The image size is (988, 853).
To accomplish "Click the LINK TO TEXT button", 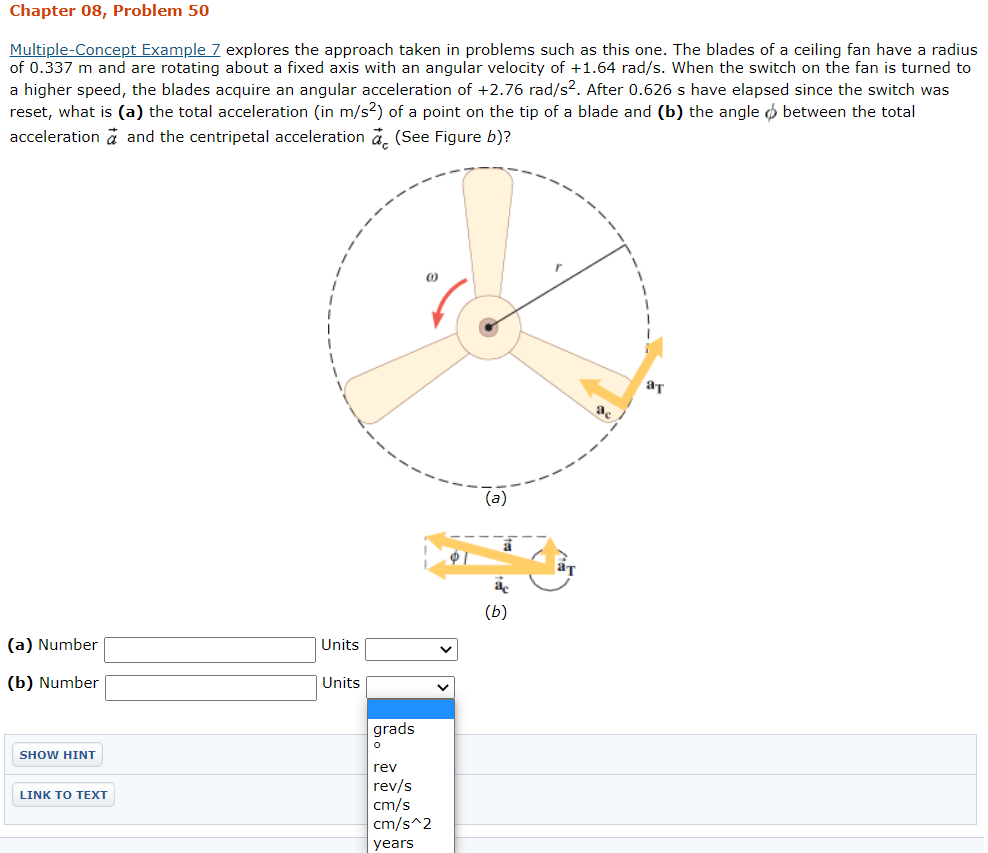I will pyautogui.click(x=63, y=794).
